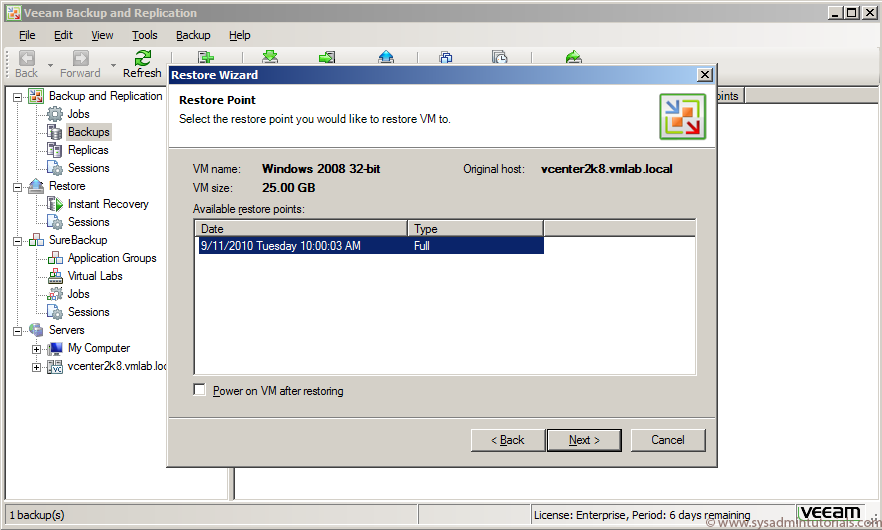Sort restore points by Date column
The image size is (882, 530).
[301, 228]
